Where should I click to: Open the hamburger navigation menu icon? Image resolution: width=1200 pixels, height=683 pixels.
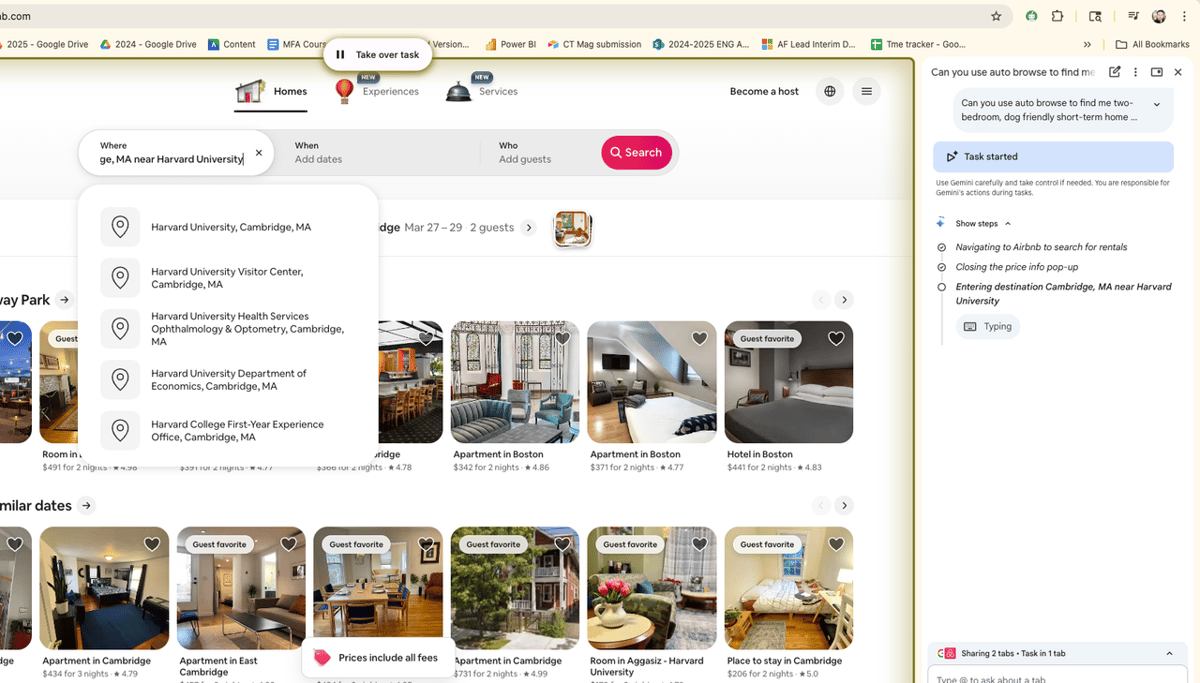tap(866, 90)
